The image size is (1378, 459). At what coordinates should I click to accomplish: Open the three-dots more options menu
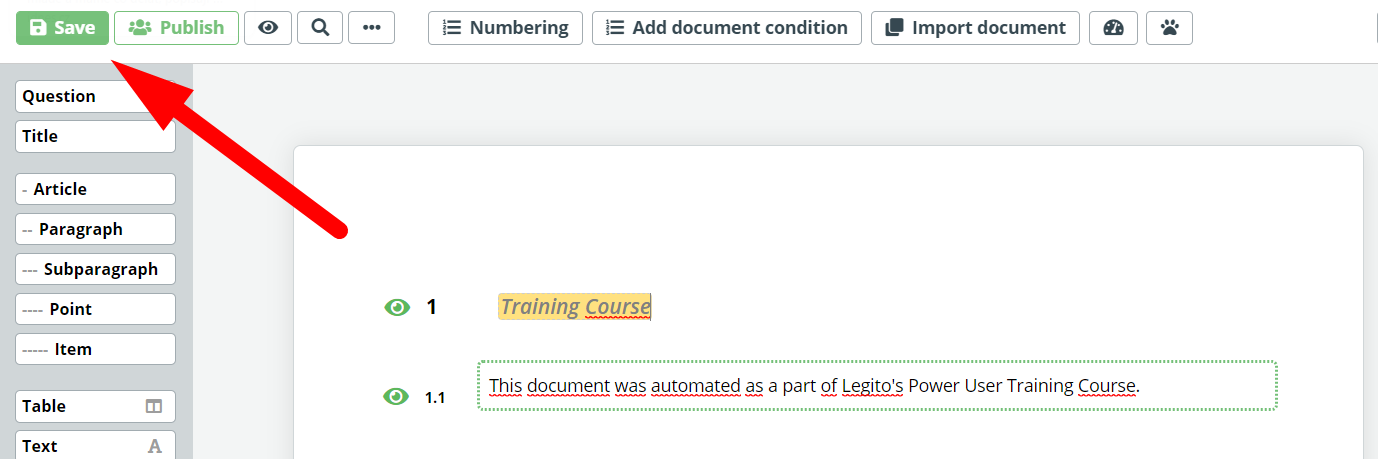371,28
